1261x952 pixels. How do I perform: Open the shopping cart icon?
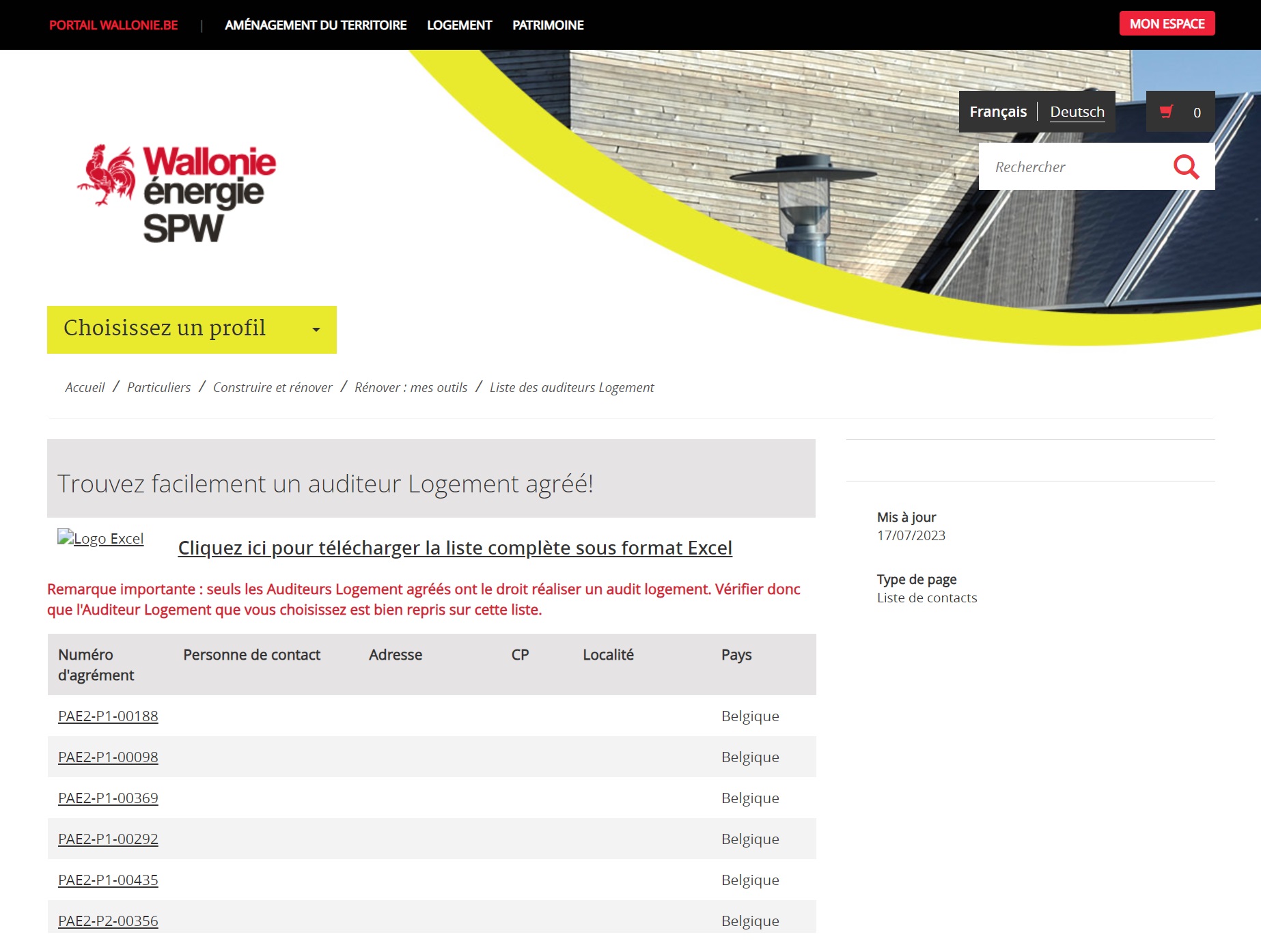(x=1167, y=111)
